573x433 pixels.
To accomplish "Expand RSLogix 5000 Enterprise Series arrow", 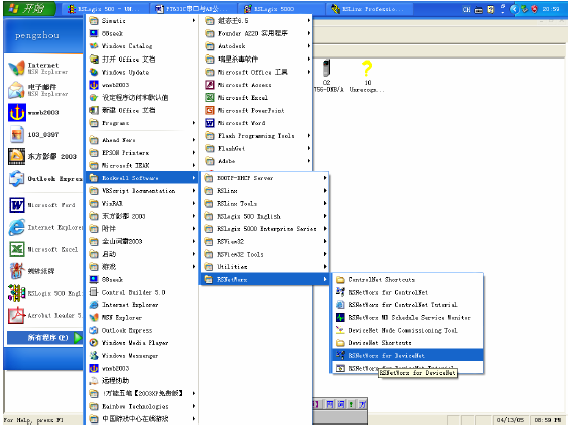I will pos(325,229).
